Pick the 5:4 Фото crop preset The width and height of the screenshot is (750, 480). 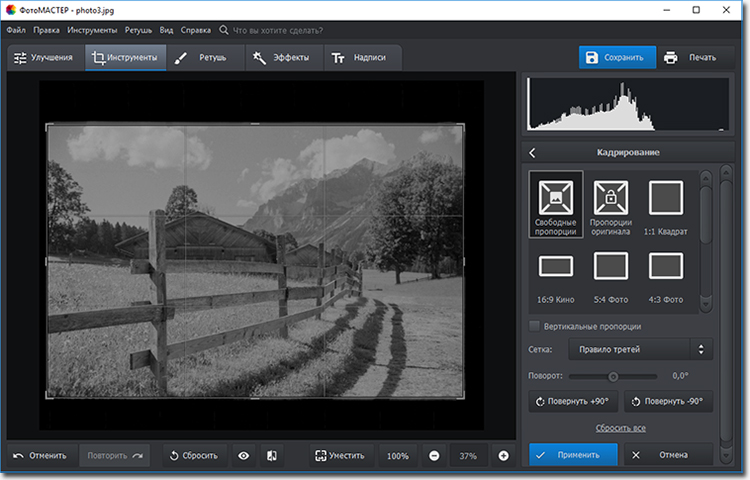click(x=611, y=266)
